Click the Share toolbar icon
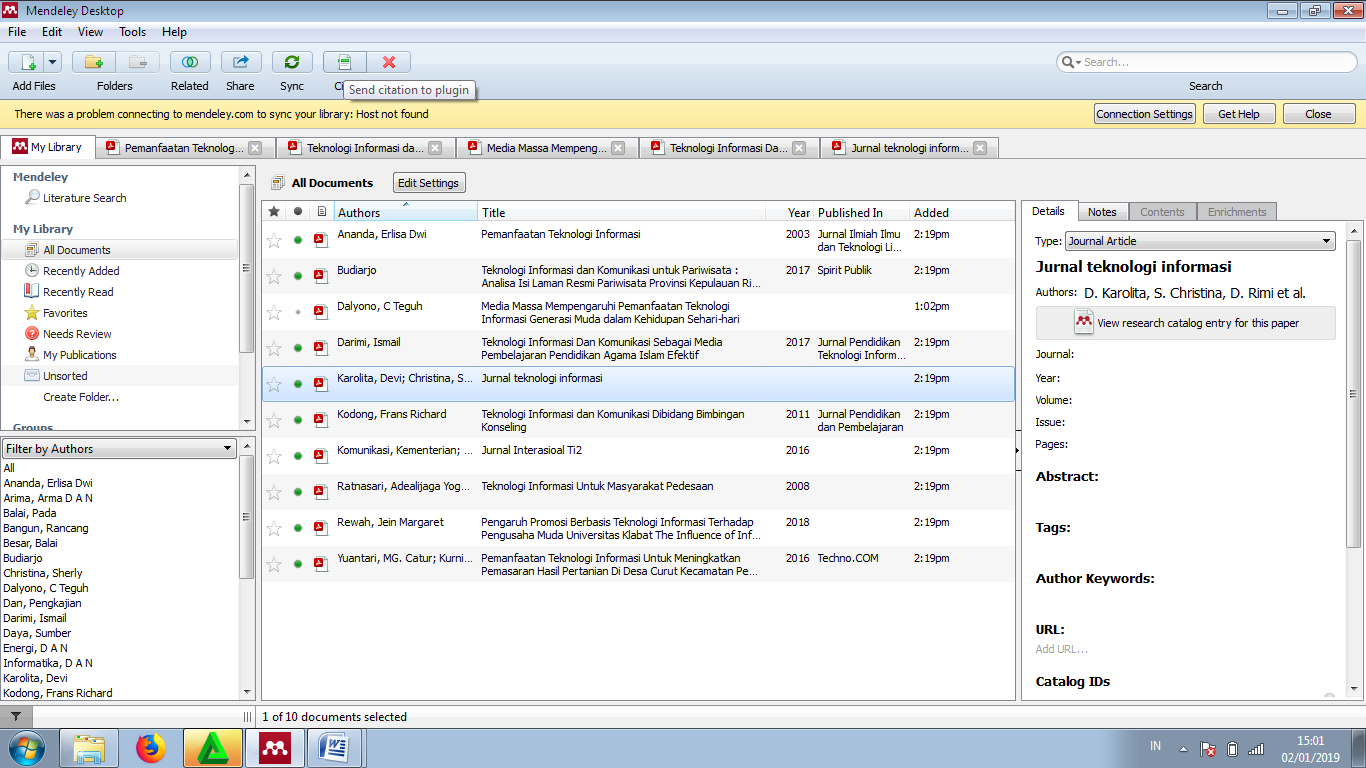The image size is (1366, 768). [240, 62]
